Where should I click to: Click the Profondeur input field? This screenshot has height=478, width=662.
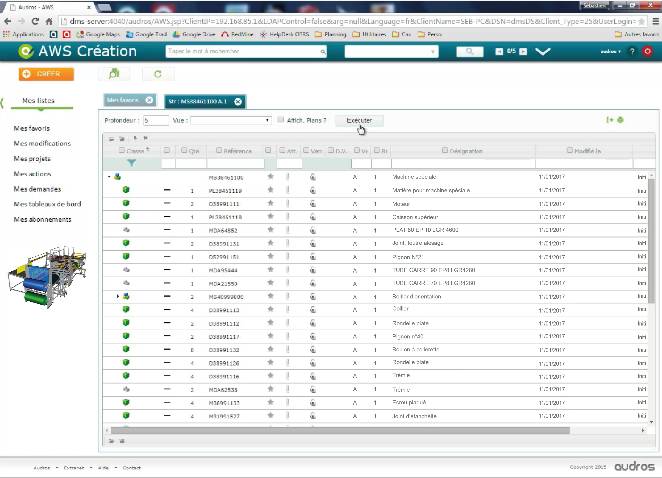tap(155, 120)
